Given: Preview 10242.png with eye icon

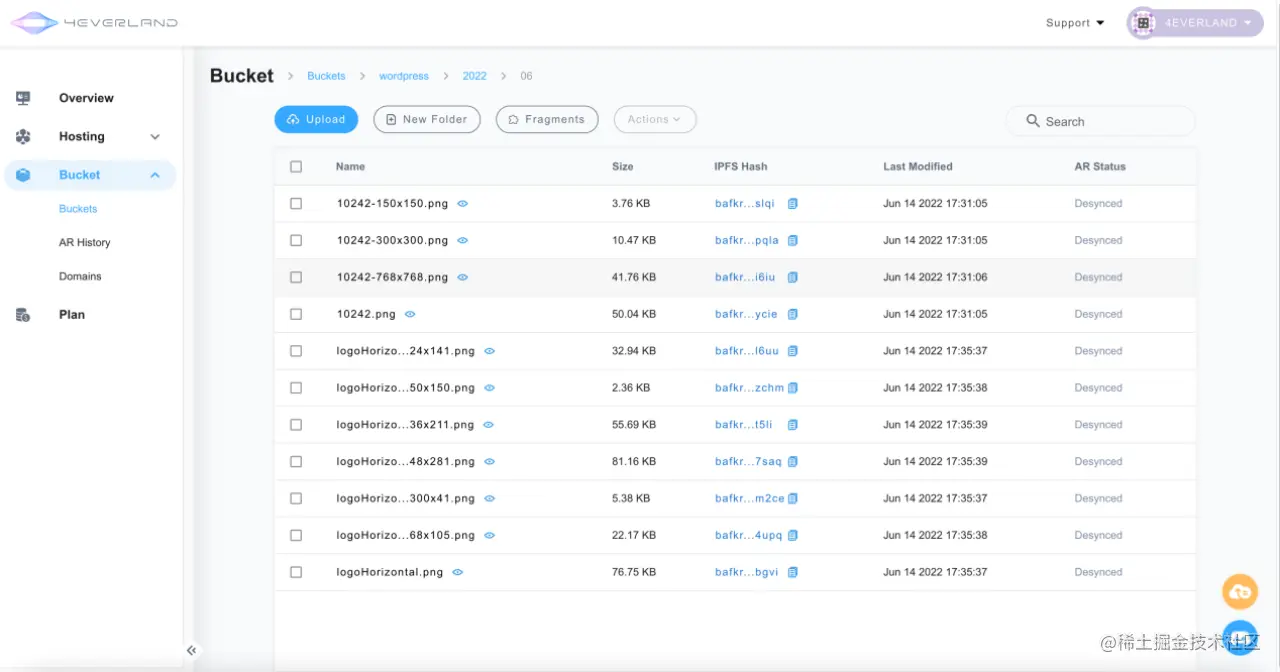Looking at the screenshot, I should [x=410, y=314].
